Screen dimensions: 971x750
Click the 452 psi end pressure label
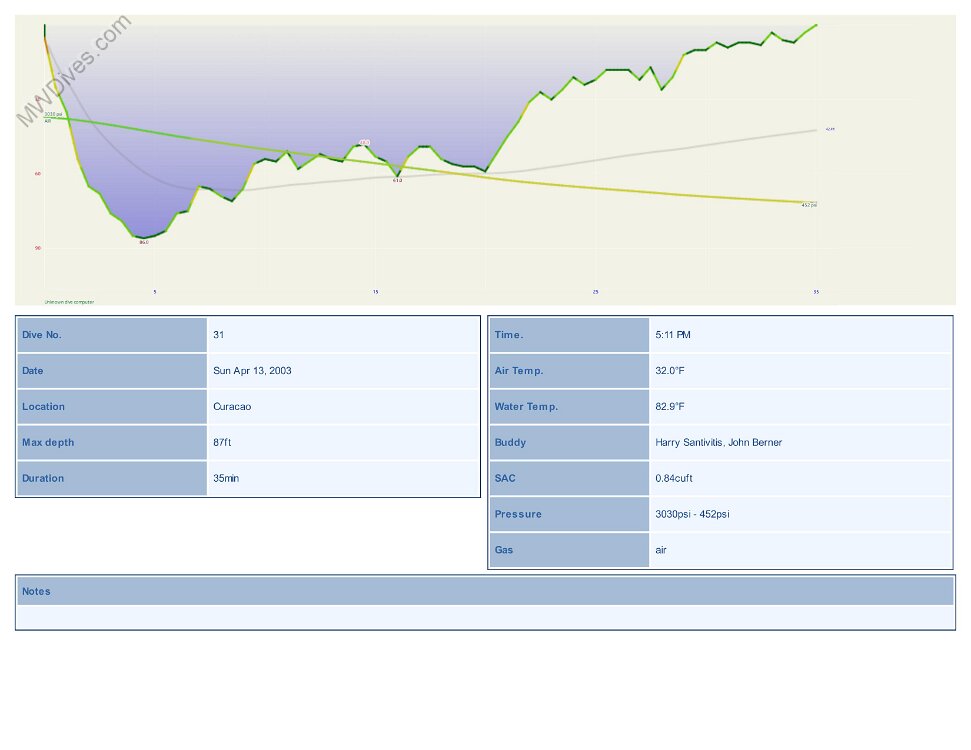809,205
